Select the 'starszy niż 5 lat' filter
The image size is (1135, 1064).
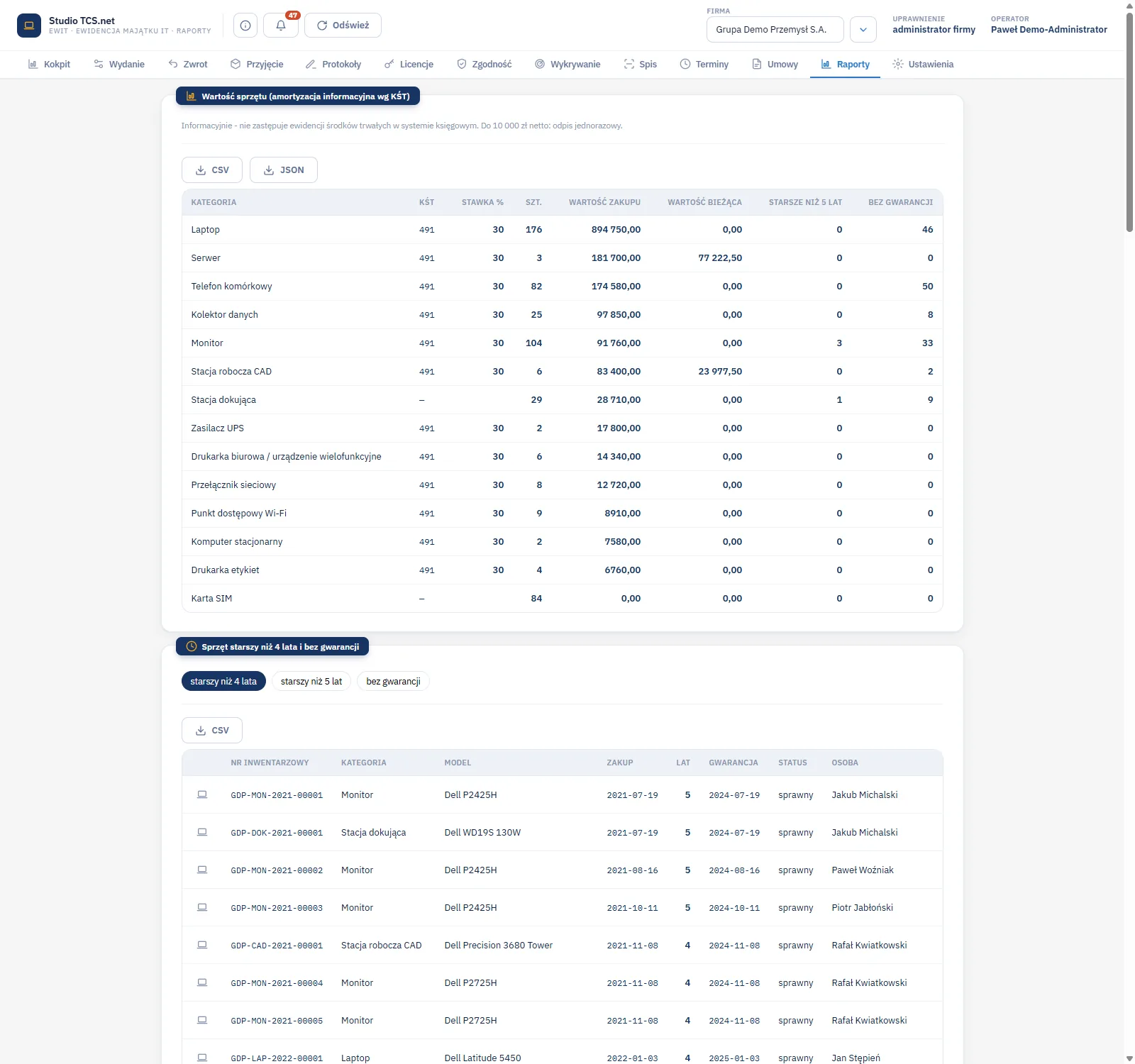311,682
